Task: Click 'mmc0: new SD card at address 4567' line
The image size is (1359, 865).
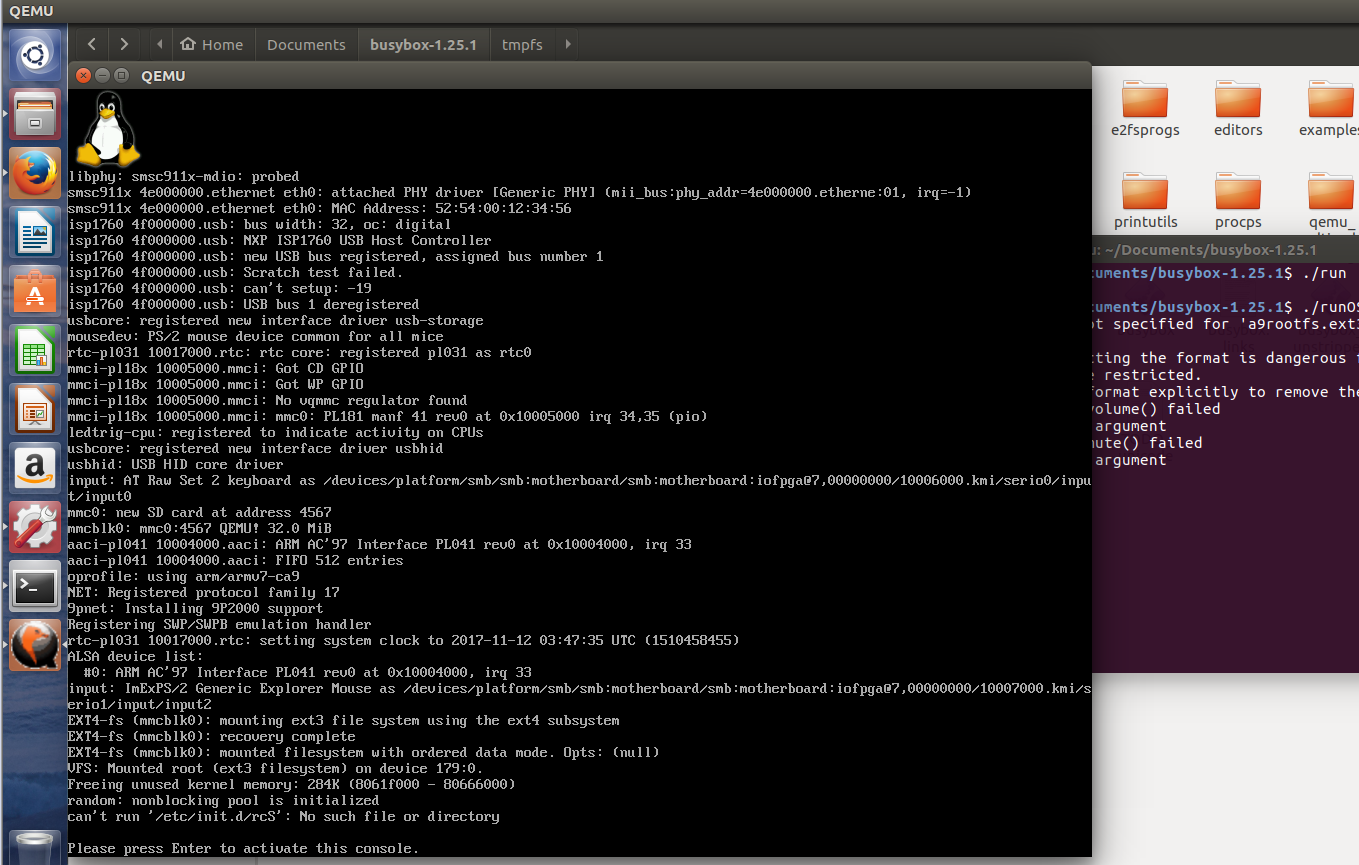Action: pos(199,512)
